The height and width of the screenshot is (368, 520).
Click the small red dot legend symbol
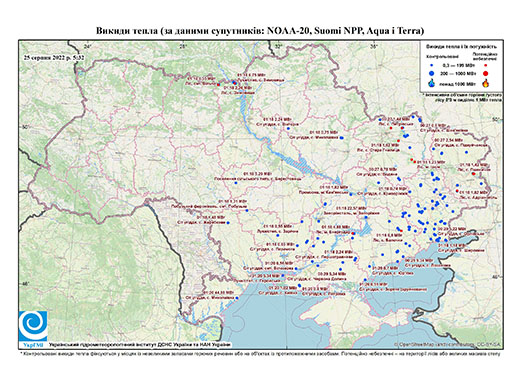click(x=485, y=66)
